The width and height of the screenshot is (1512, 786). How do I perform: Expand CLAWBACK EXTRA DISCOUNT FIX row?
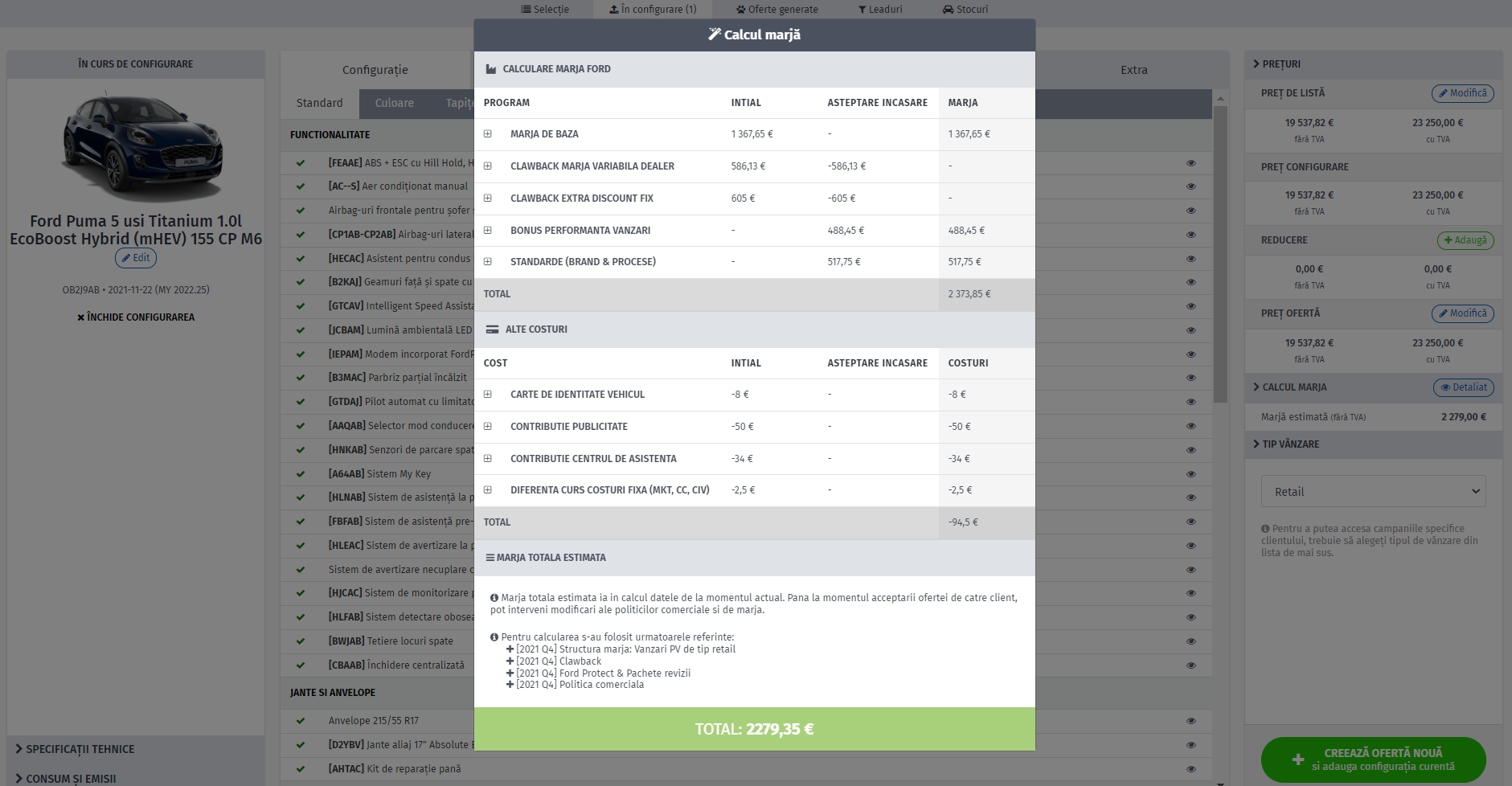(x=487, y=198)
